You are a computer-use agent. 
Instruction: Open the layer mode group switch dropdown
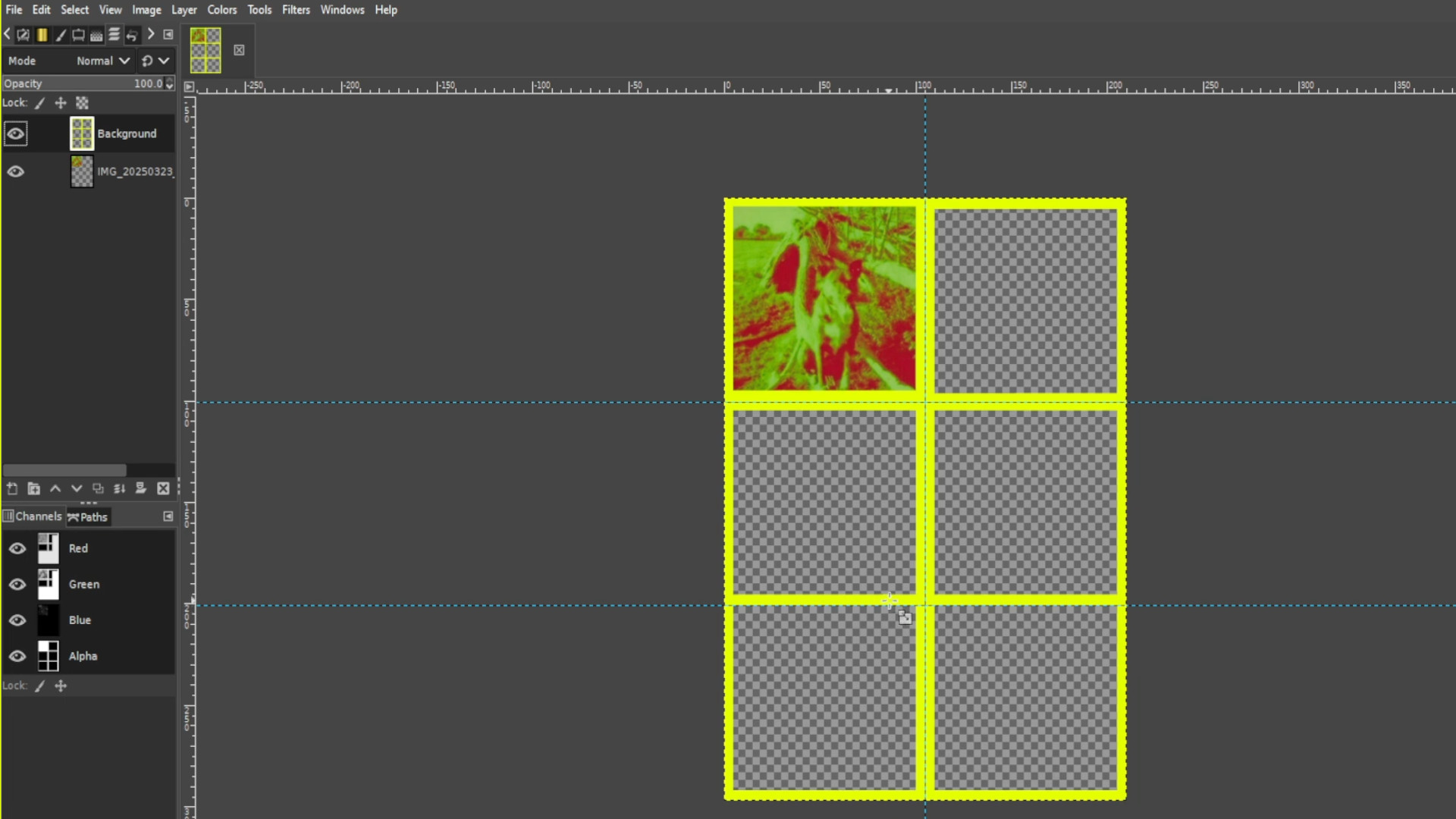point(155,61)
